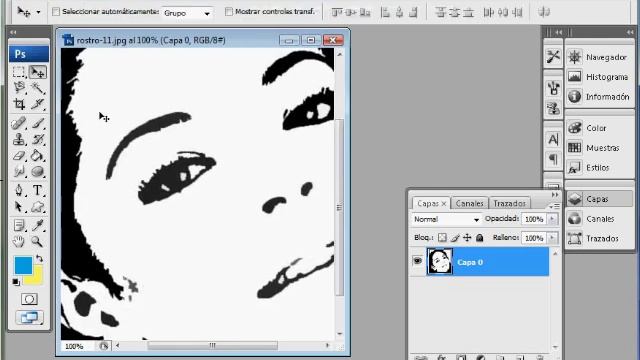This screenshot has width=640, height=360.
Task: Open the Move tool preset picker arrow
Action: 38,12
